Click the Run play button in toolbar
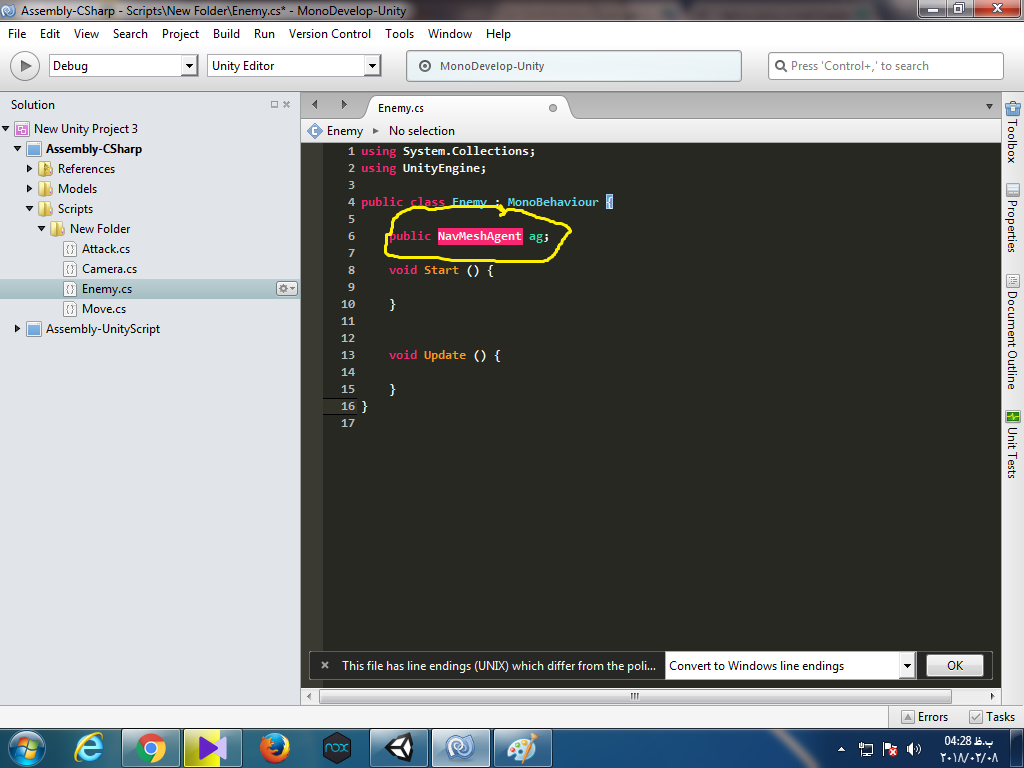Screen dimensions: 1024x768 tap(25, 66)
